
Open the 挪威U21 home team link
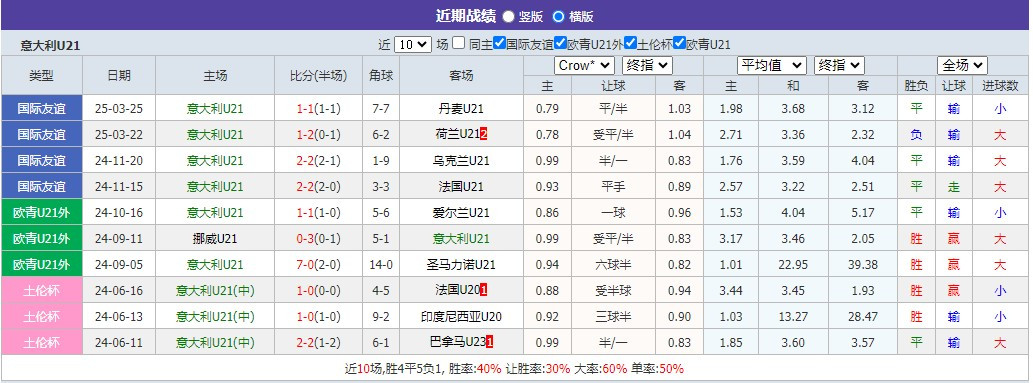(x=215, y=239)
